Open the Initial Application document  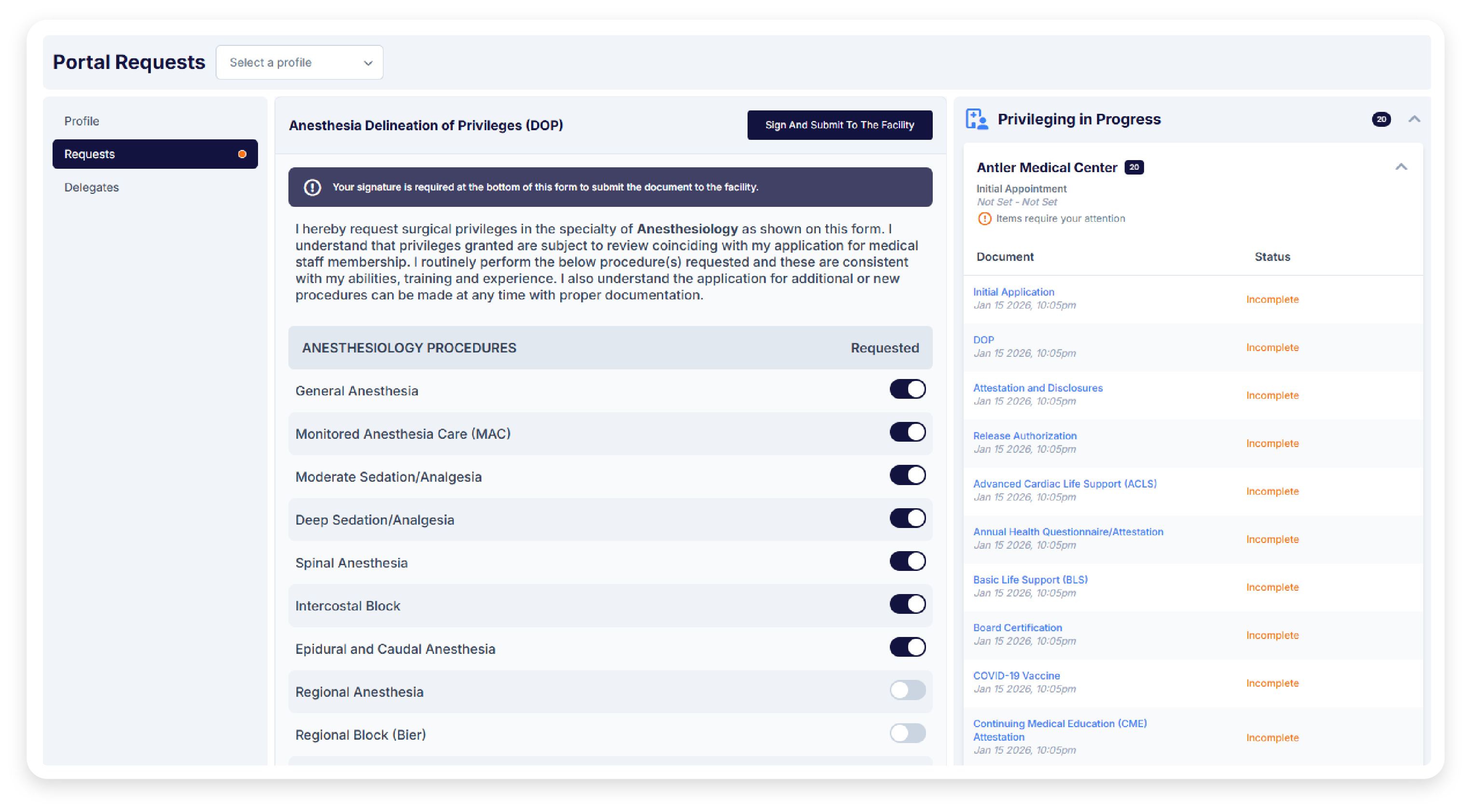1014,292
